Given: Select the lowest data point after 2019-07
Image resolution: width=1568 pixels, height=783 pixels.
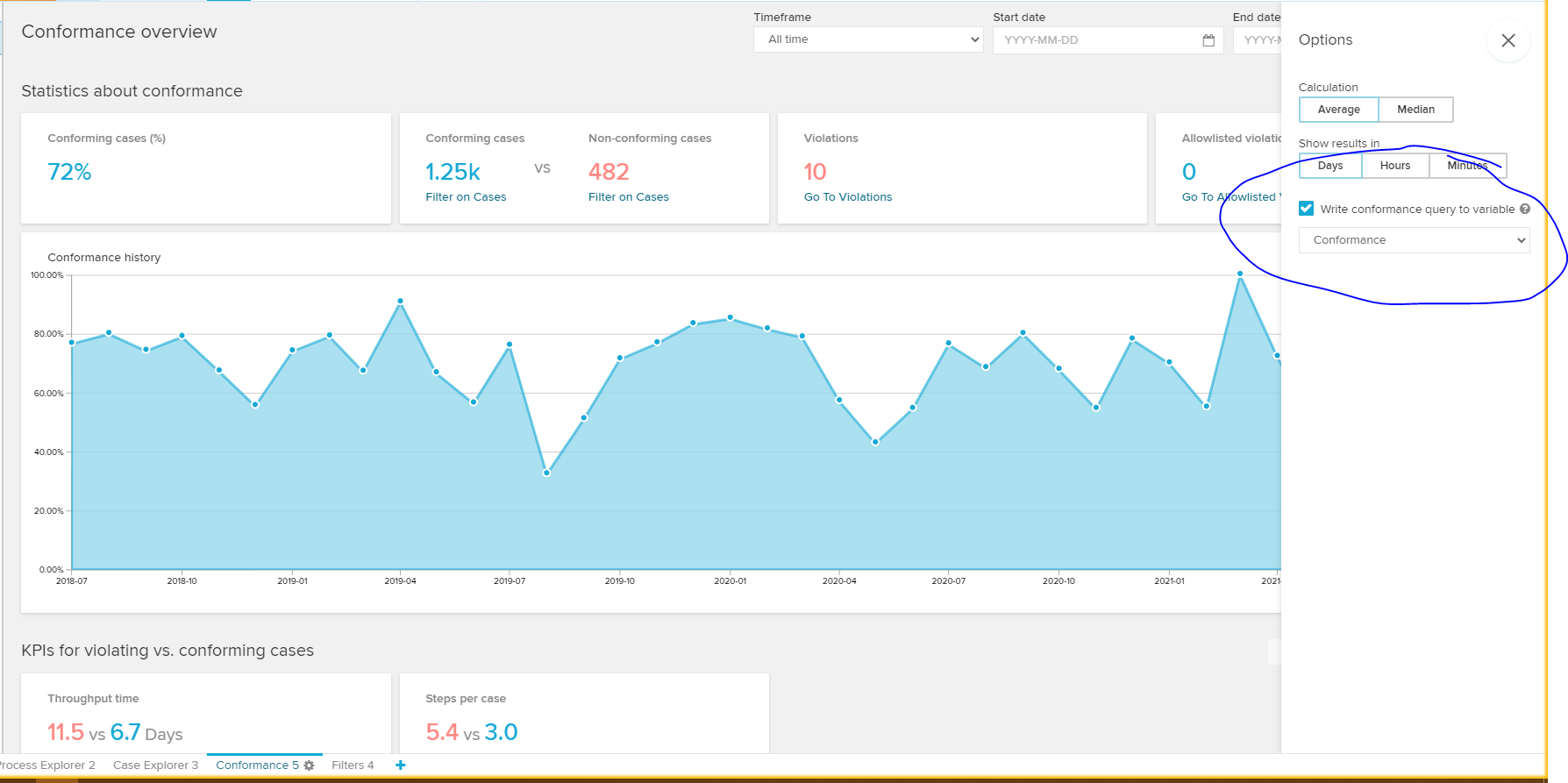Looking at the screenshot, I should pos(546,473).
